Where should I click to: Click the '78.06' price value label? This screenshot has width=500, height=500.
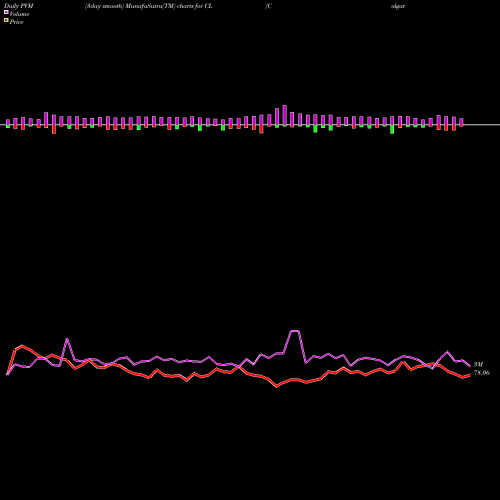(x=482, y=373)
